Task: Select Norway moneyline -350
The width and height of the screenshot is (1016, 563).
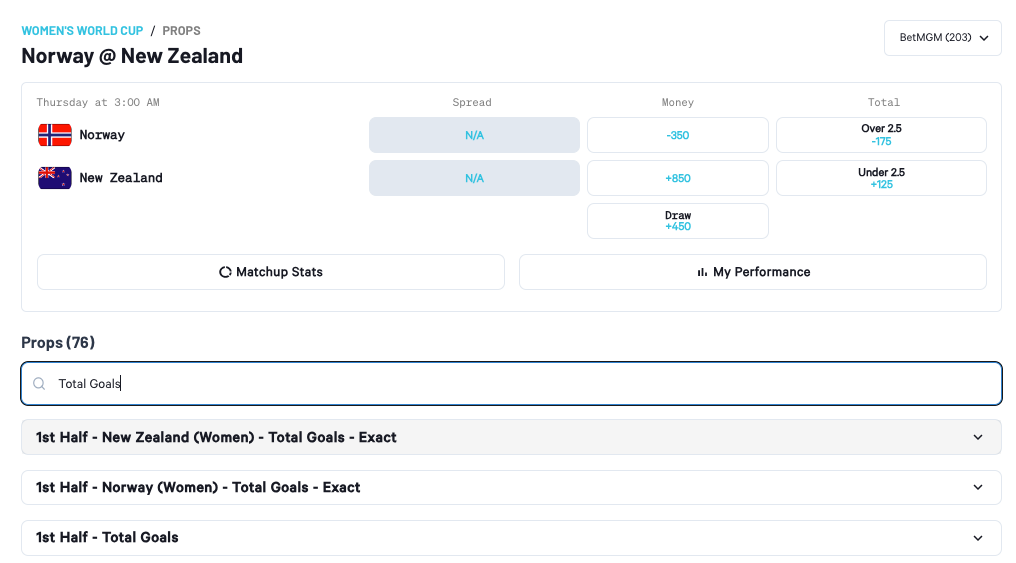Action: pos(677,135)
